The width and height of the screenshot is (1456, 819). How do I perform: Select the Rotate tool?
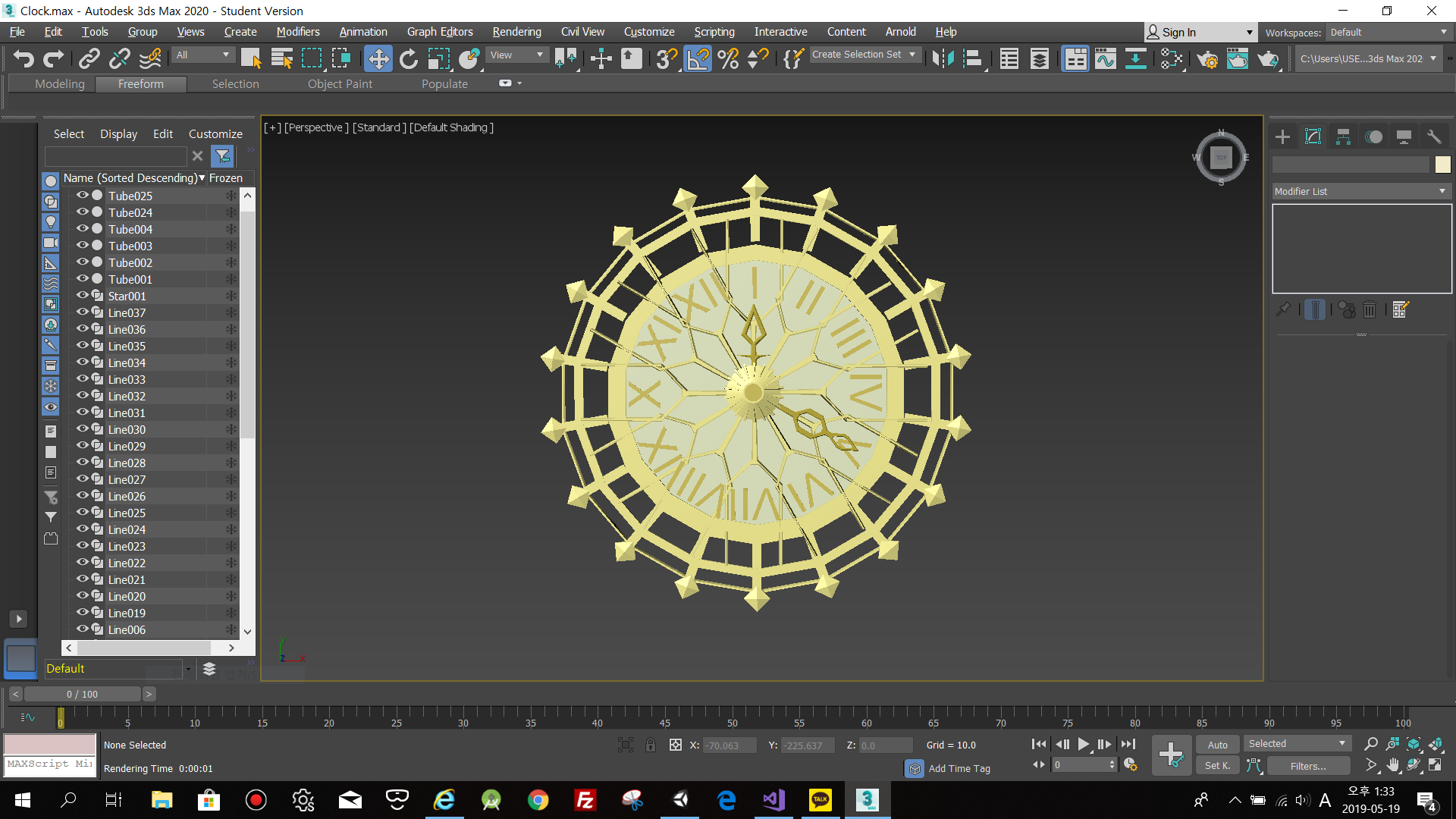coord(408,58)
